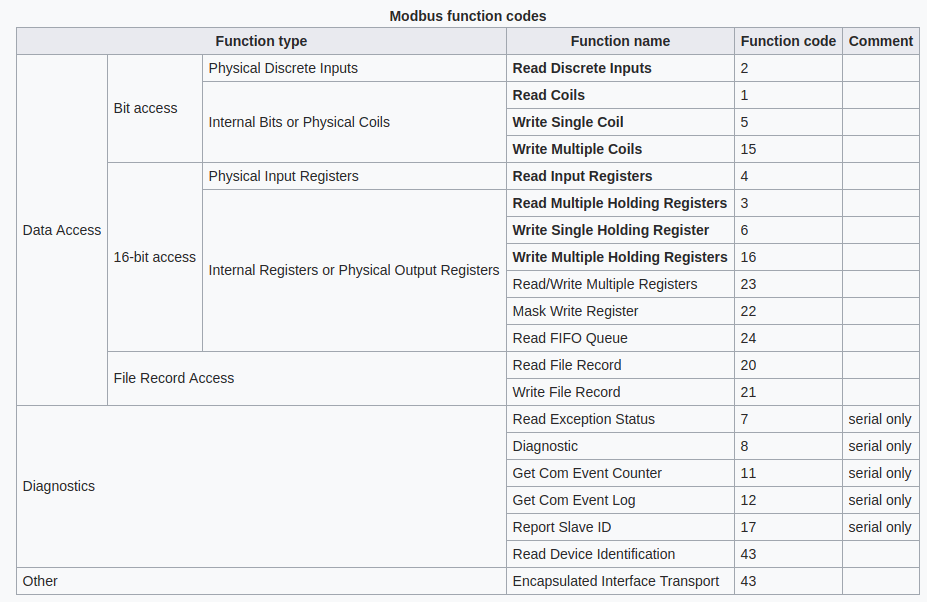Click Write Single Coil entry
Image resolution: width=927 pixels, height=602 pixels.
[x=568, y=122]
